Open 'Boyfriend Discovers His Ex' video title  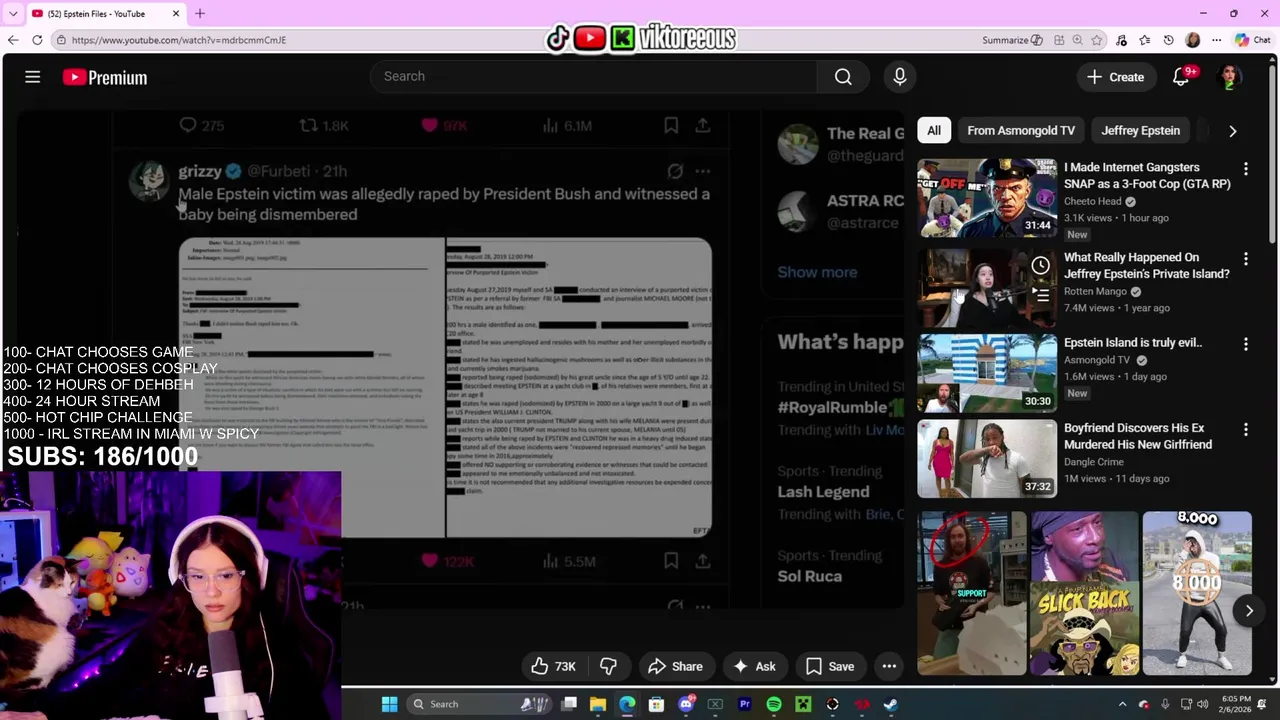click(1138, 436)
